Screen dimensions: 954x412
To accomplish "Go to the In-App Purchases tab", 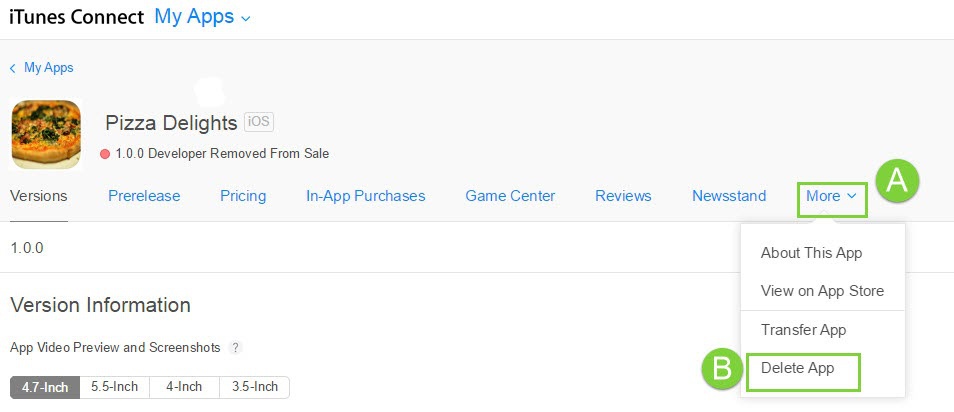I will click(x=365, y=196).
